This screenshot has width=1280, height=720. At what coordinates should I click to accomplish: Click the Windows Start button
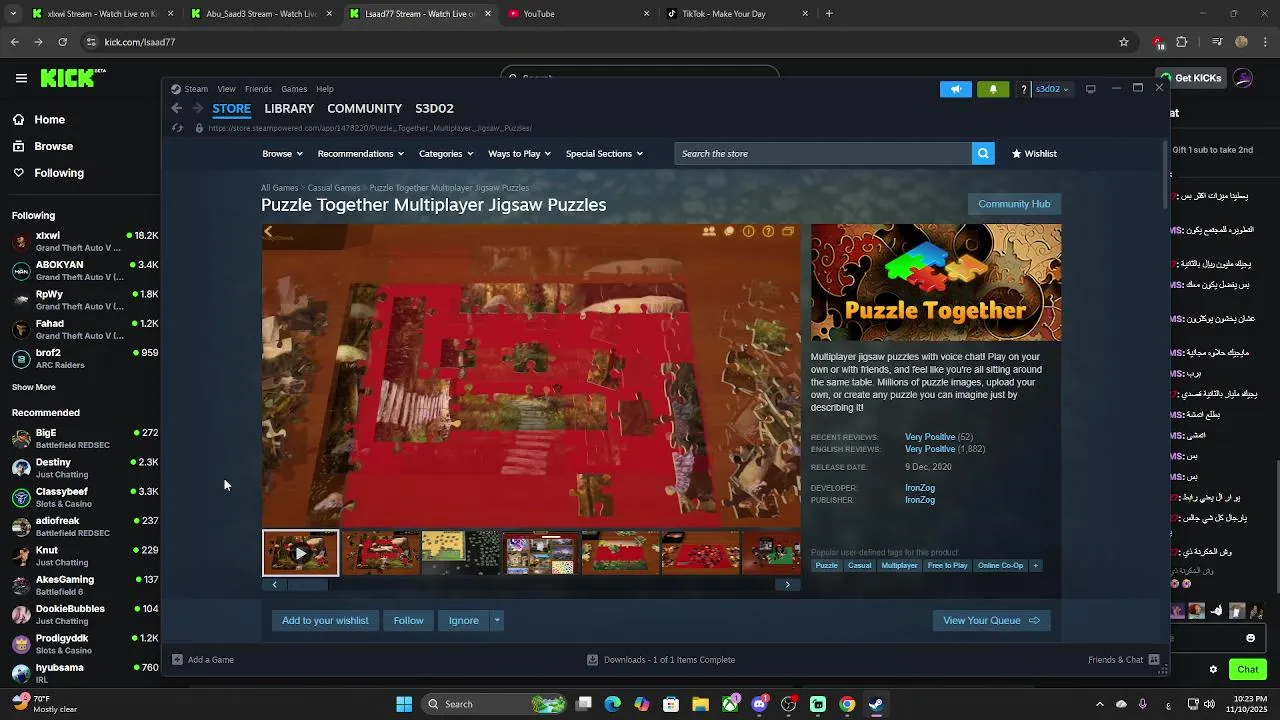coord(404,704)
